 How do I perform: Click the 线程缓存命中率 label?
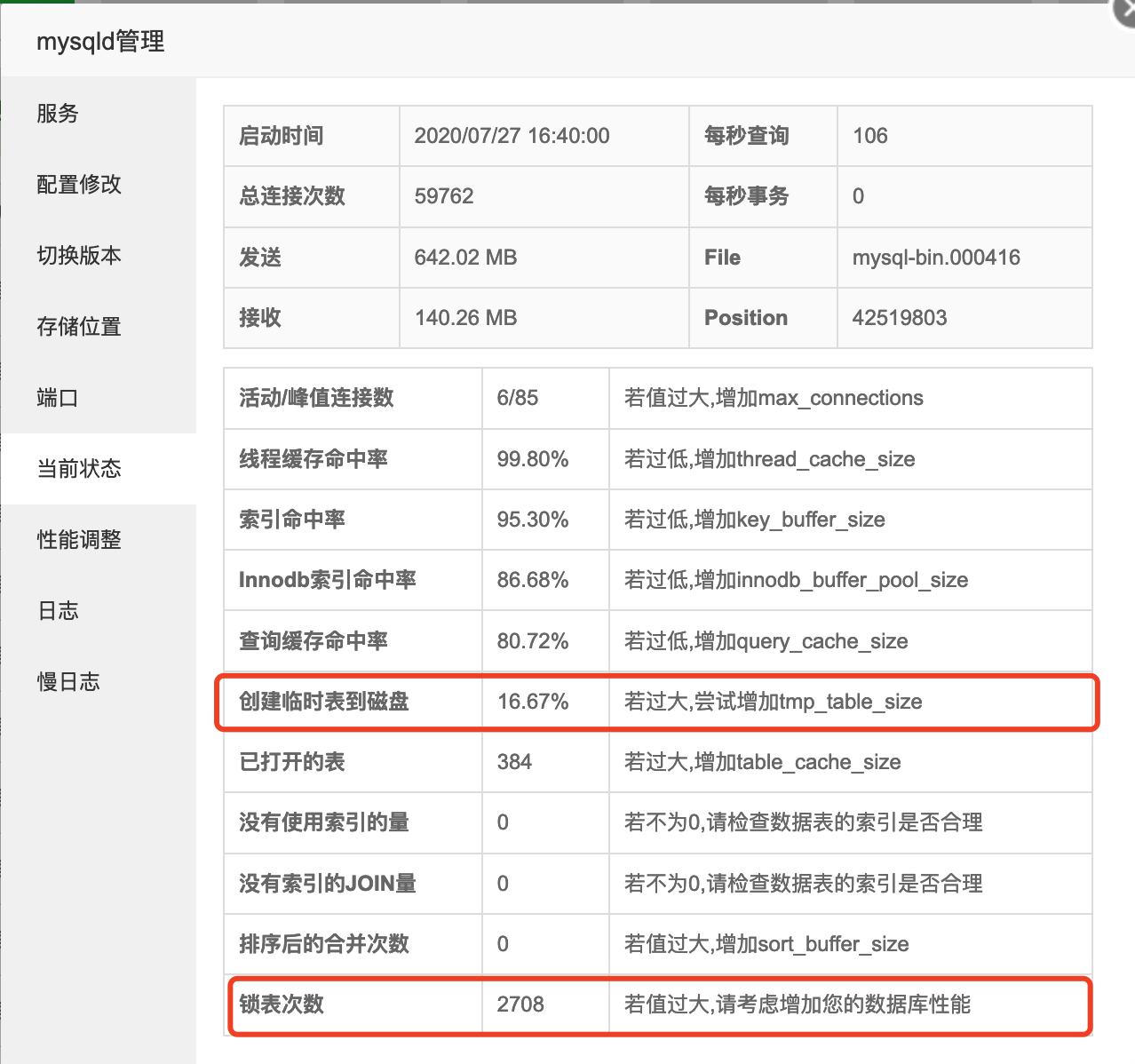(x=314, y=459)
